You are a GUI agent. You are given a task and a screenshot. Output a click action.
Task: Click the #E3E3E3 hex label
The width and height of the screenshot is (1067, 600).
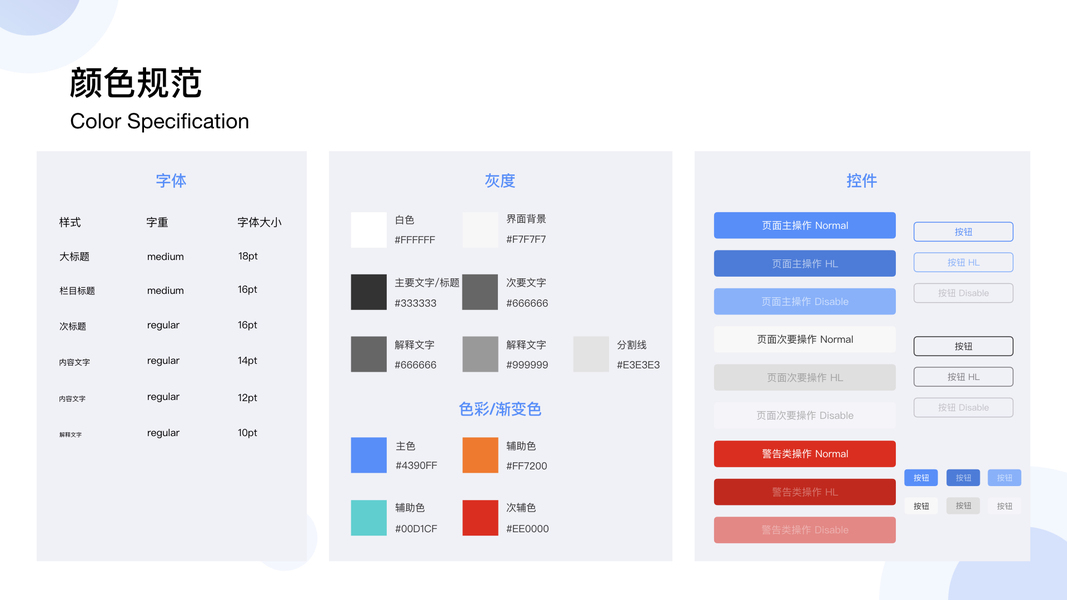point(638,365)
